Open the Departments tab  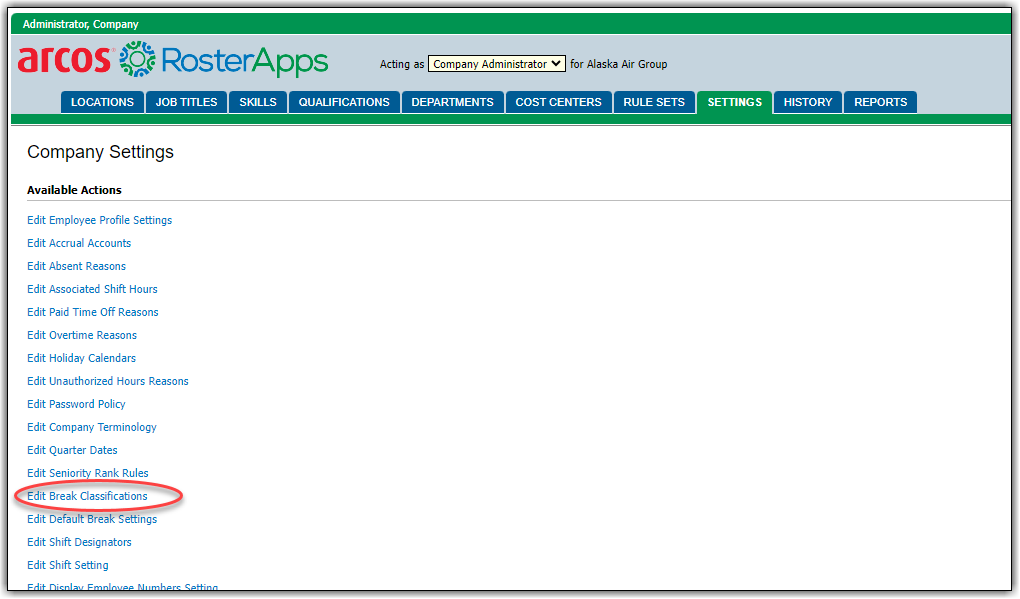452,102
